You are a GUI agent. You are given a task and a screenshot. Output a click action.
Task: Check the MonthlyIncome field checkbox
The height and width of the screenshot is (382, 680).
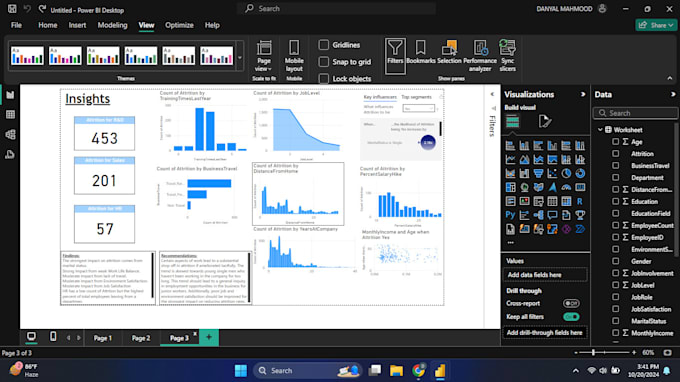[x=615, y=333]
